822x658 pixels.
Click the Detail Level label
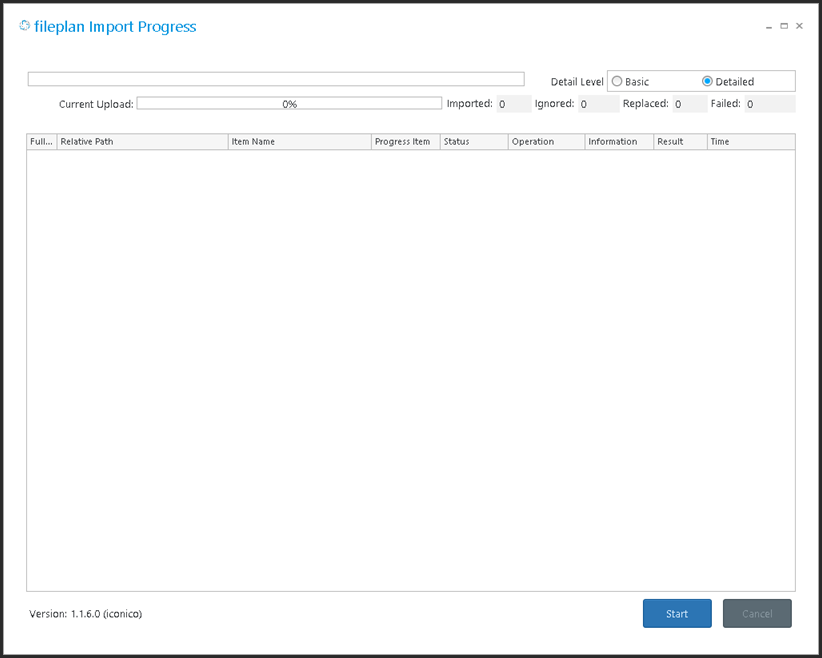[577, 82]
